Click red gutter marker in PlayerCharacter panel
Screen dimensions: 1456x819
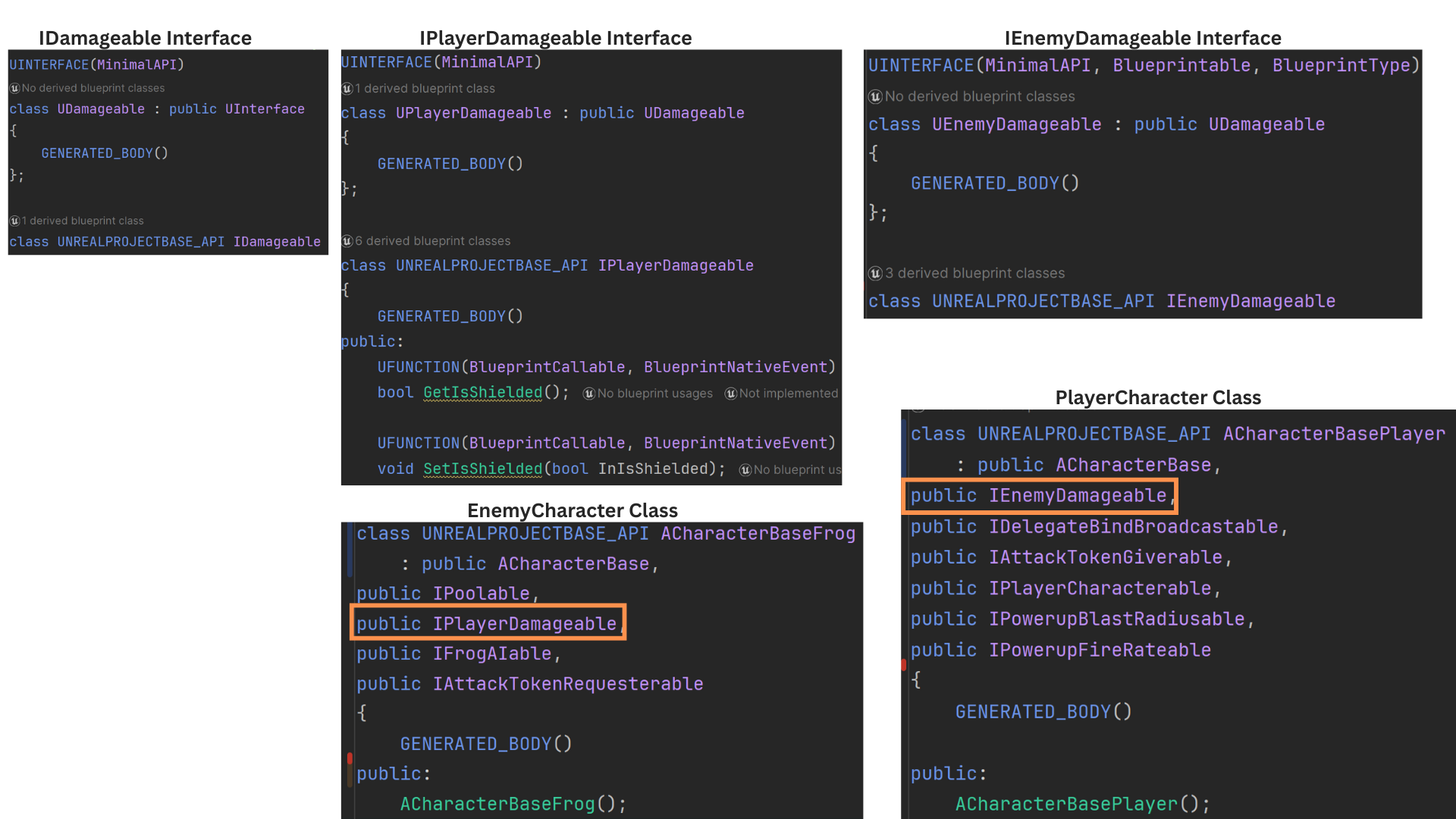click(904, 665)
